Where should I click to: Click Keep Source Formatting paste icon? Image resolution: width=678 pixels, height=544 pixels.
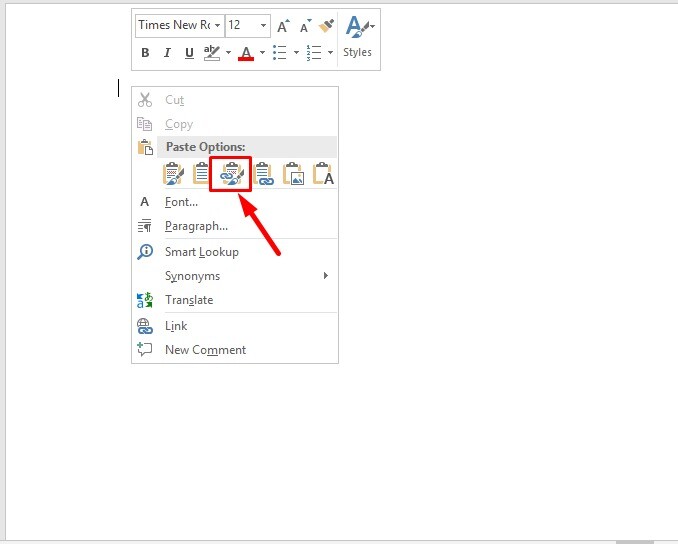click(x=173, y=174)
